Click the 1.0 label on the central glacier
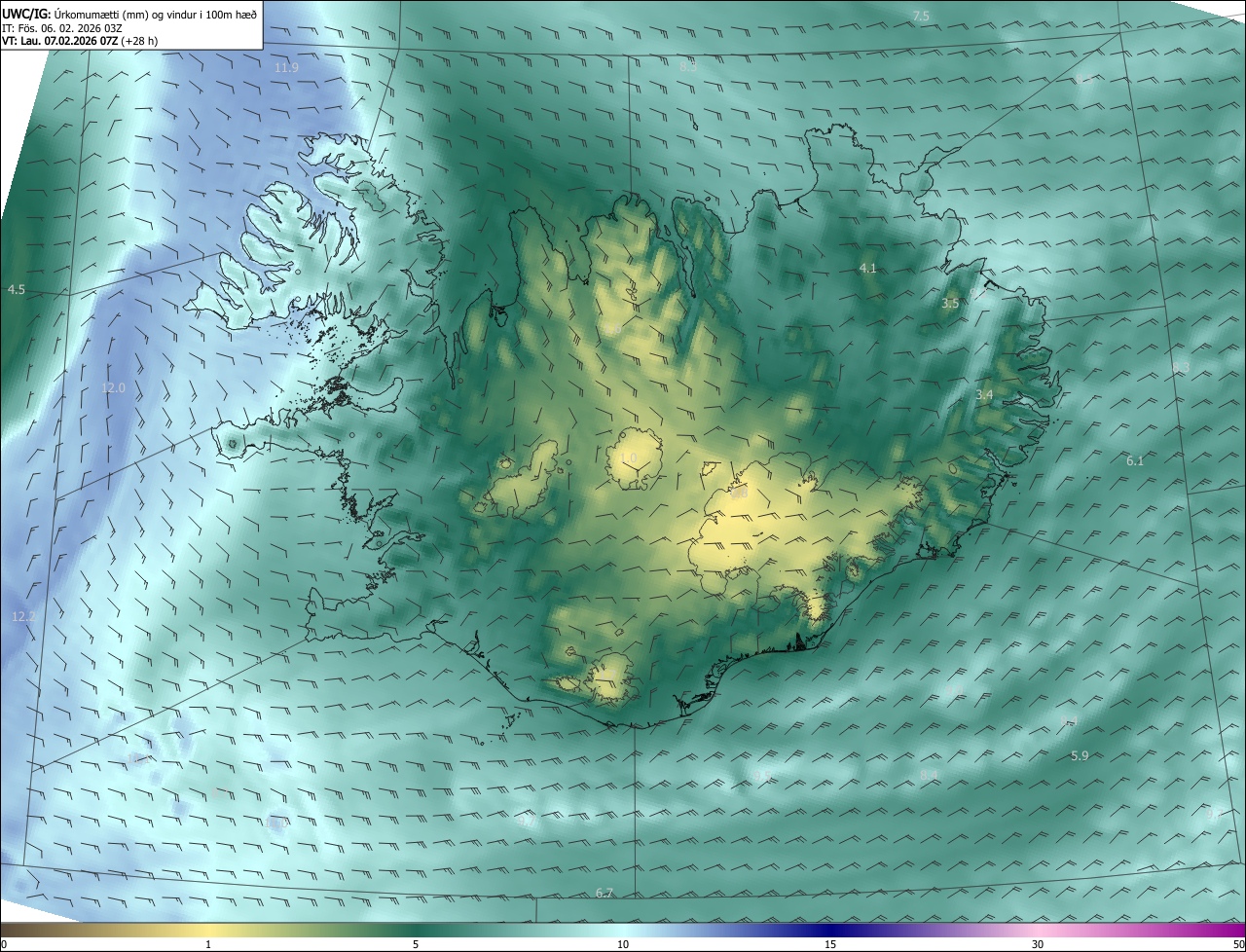The image size is (1246, 952). coord(628,458)
